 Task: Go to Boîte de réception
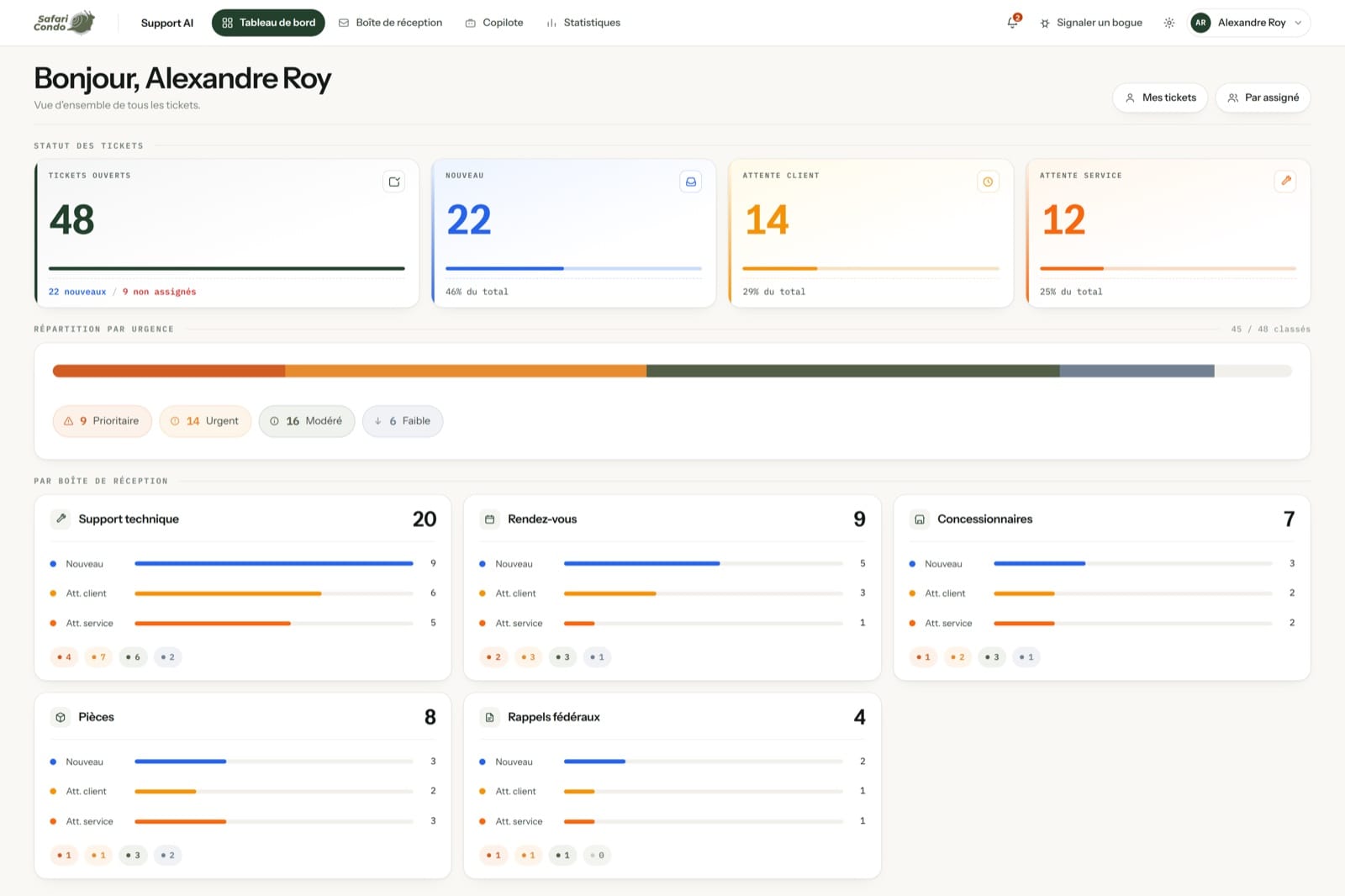pos(390,23)
